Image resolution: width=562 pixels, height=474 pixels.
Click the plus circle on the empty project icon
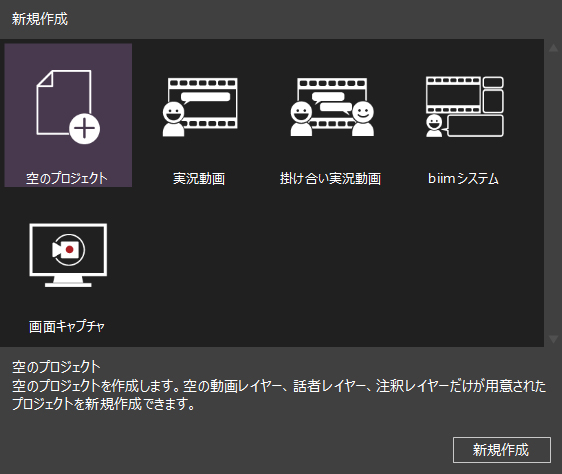85,129
